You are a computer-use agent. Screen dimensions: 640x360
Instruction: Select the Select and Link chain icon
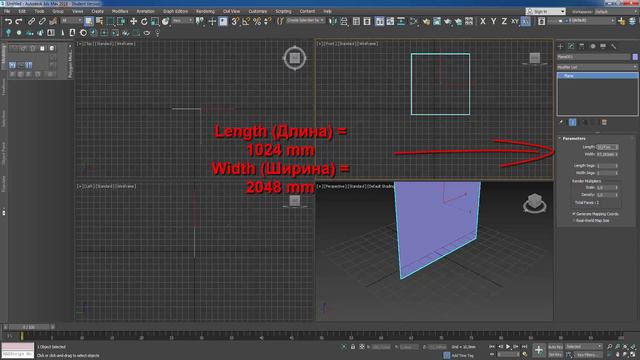[31, 21]
